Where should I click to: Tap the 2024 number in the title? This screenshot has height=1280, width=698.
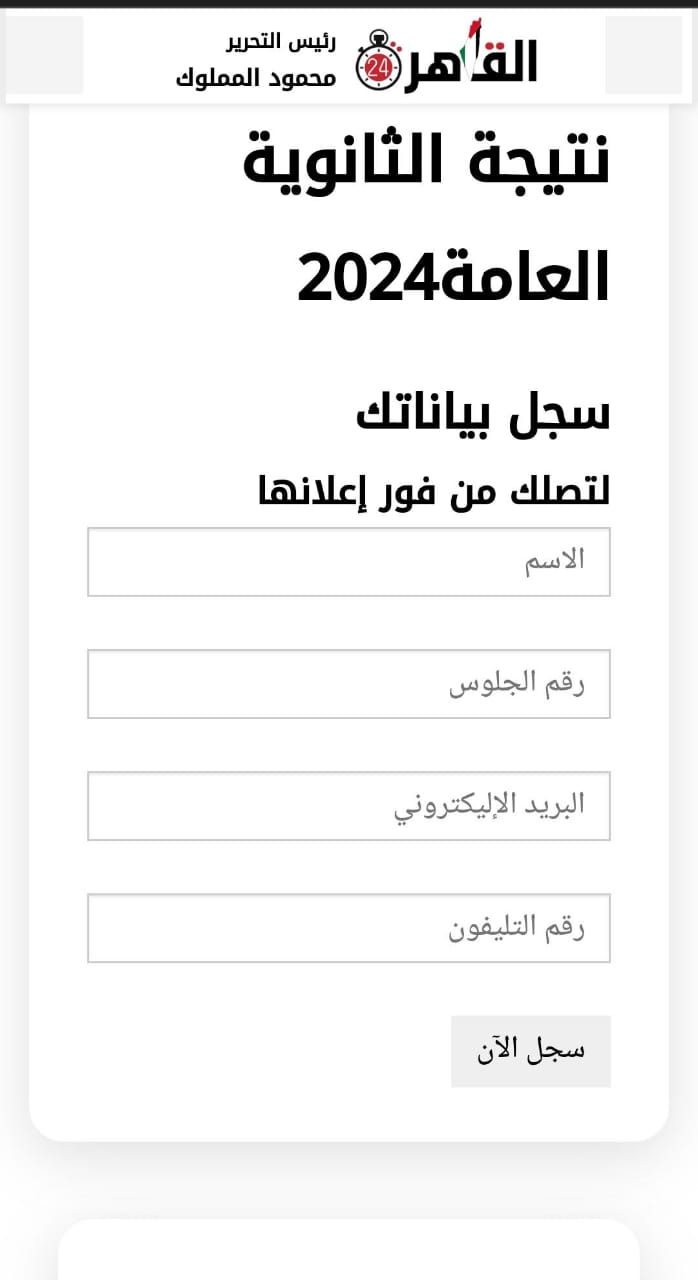coord(366,277)
